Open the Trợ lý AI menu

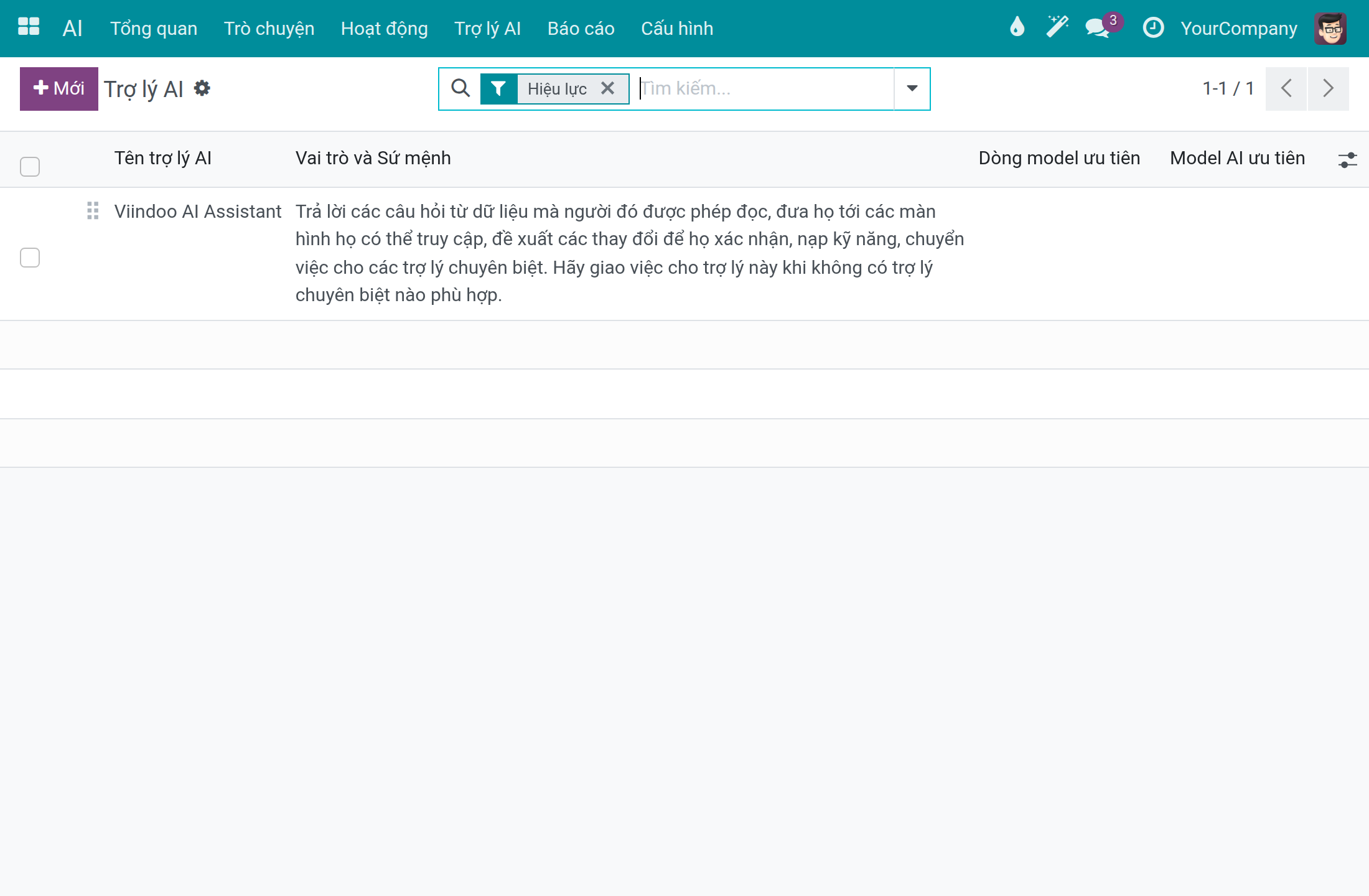487,28
